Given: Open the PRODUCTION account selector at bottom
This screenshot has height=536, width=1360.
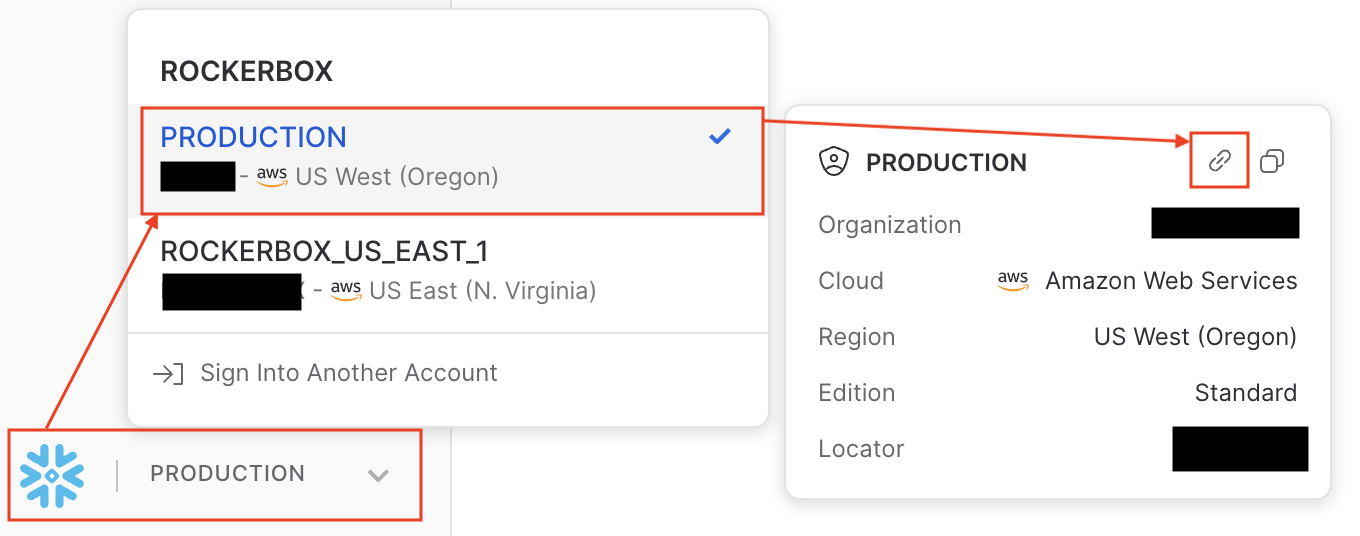Looking at the screenshot, I should pyautogui.click(x=216, y=474).
